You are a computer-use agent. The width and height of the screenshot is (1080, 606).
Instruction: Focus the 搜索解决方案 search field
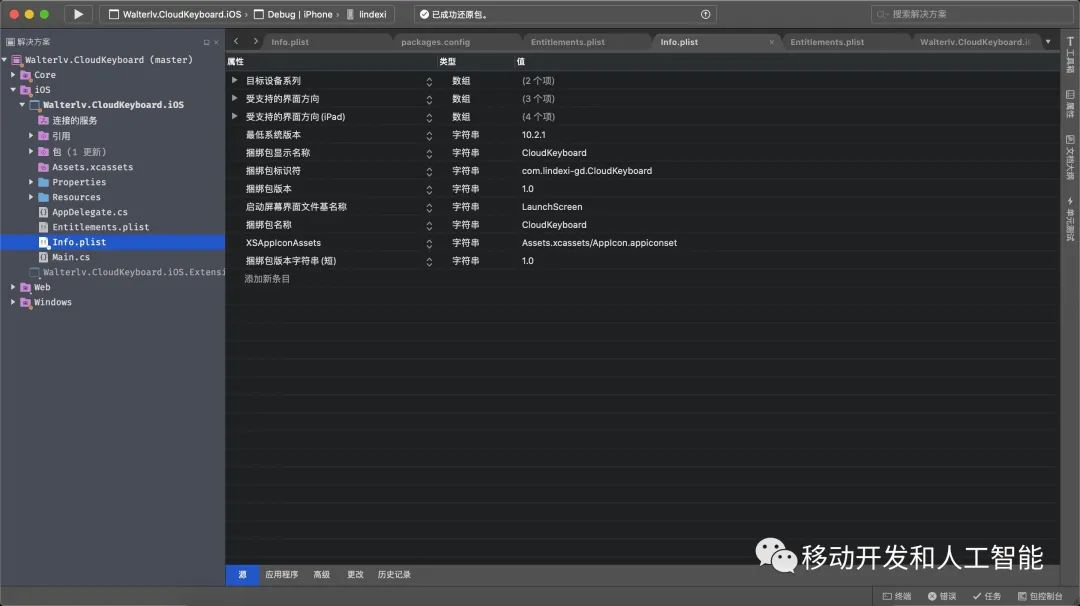pos(971,14)
